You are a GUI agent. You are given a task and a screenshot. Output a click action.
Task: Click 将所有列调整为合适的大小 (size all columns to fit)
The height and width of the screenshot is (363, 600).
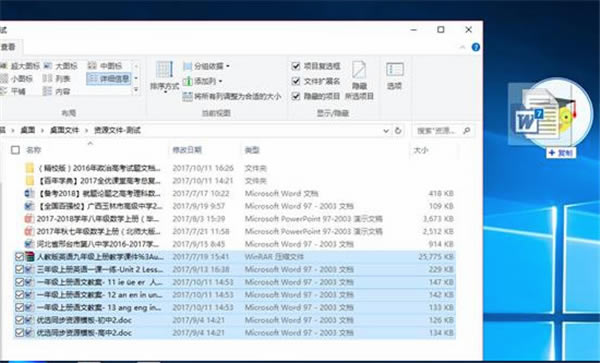[x=232, y=96]
